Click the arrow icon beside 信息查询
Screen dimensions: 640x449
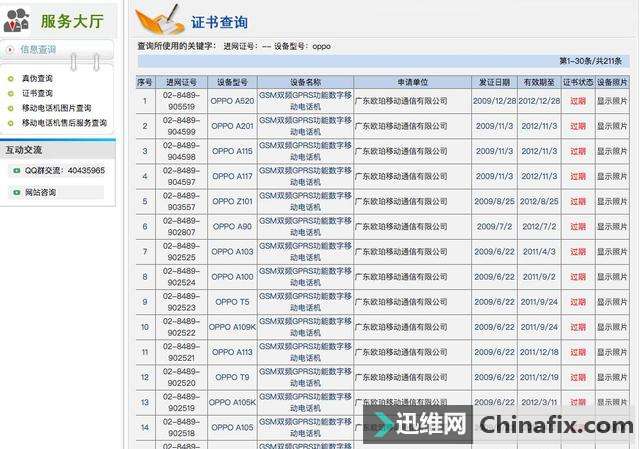point(10,50)
